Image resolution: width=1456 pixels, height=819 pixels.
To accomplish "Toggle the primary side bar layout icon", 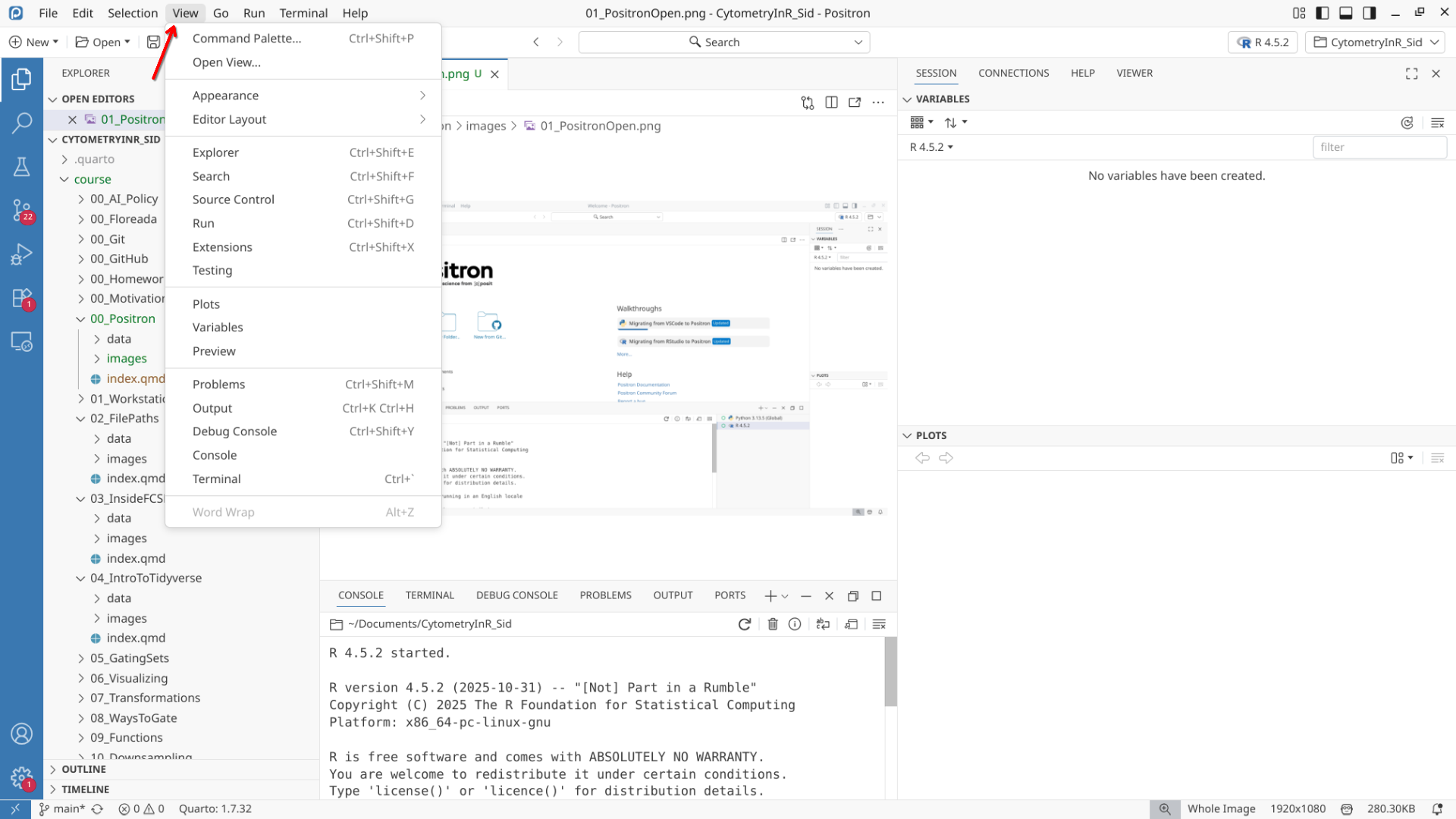I will (1323, 13).
